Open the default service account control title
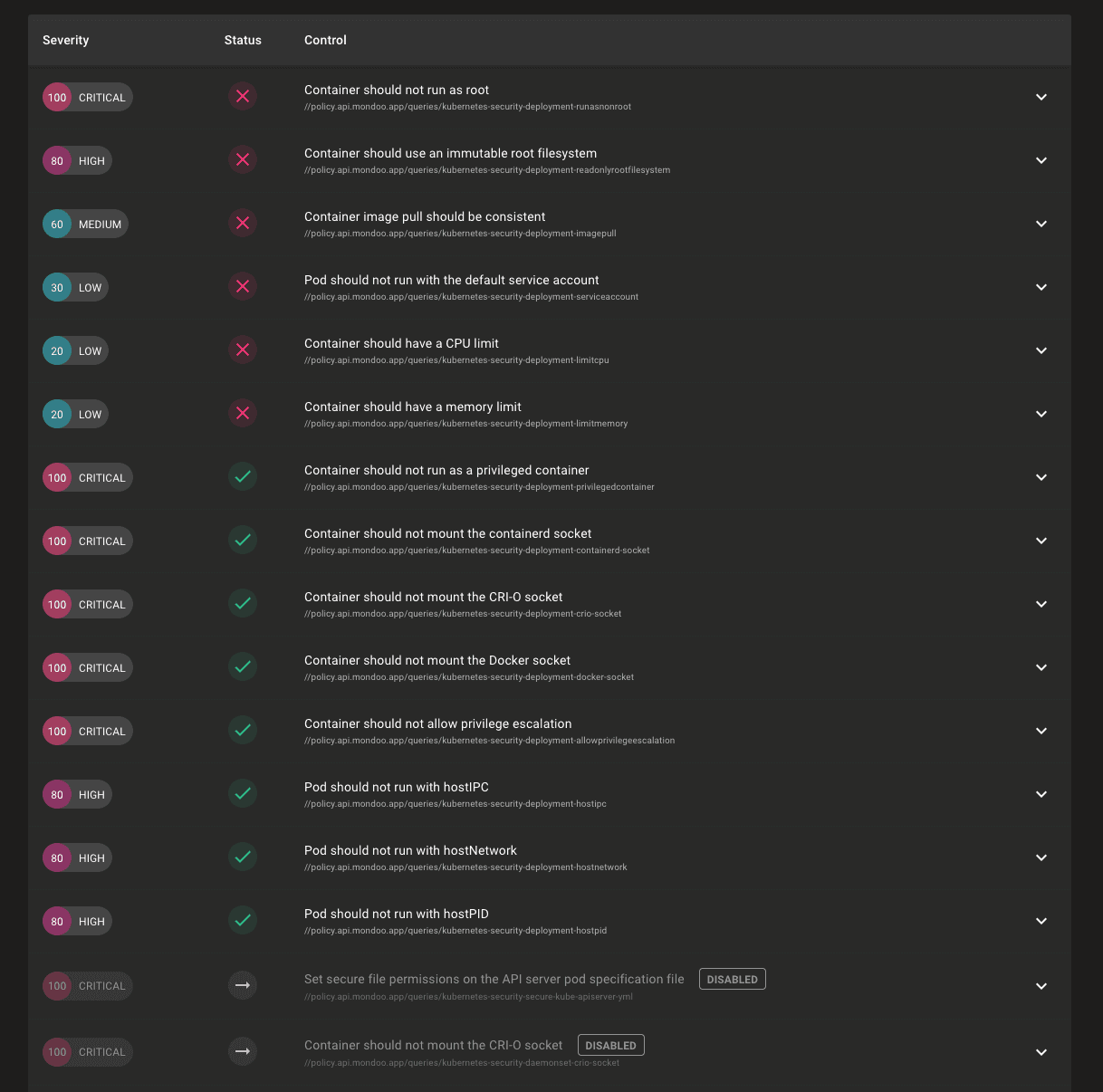The height and width of the screenshot is (1092, 1103). (451, 280)
